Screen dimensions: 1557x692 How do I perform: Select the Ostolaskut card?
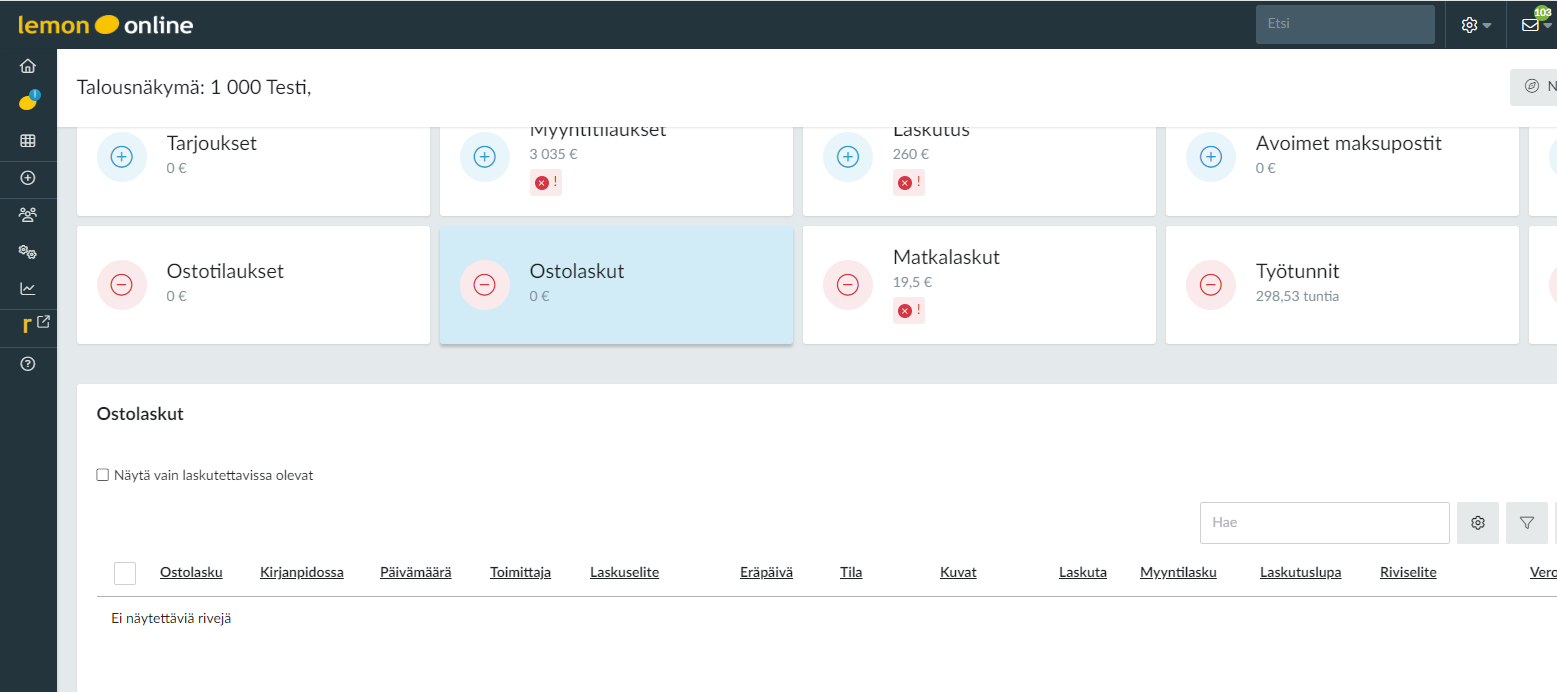(x=616, y=284)
